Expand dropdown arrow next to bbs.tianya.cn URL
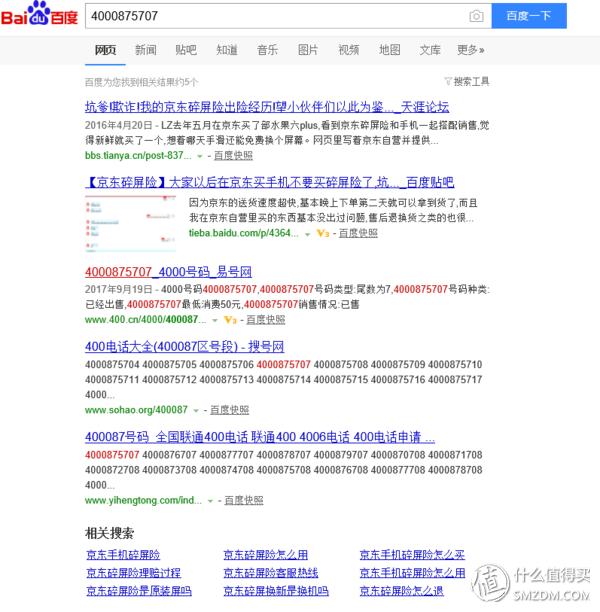The image size is (600, 612). pyautogui.click(x=200, y=156)
